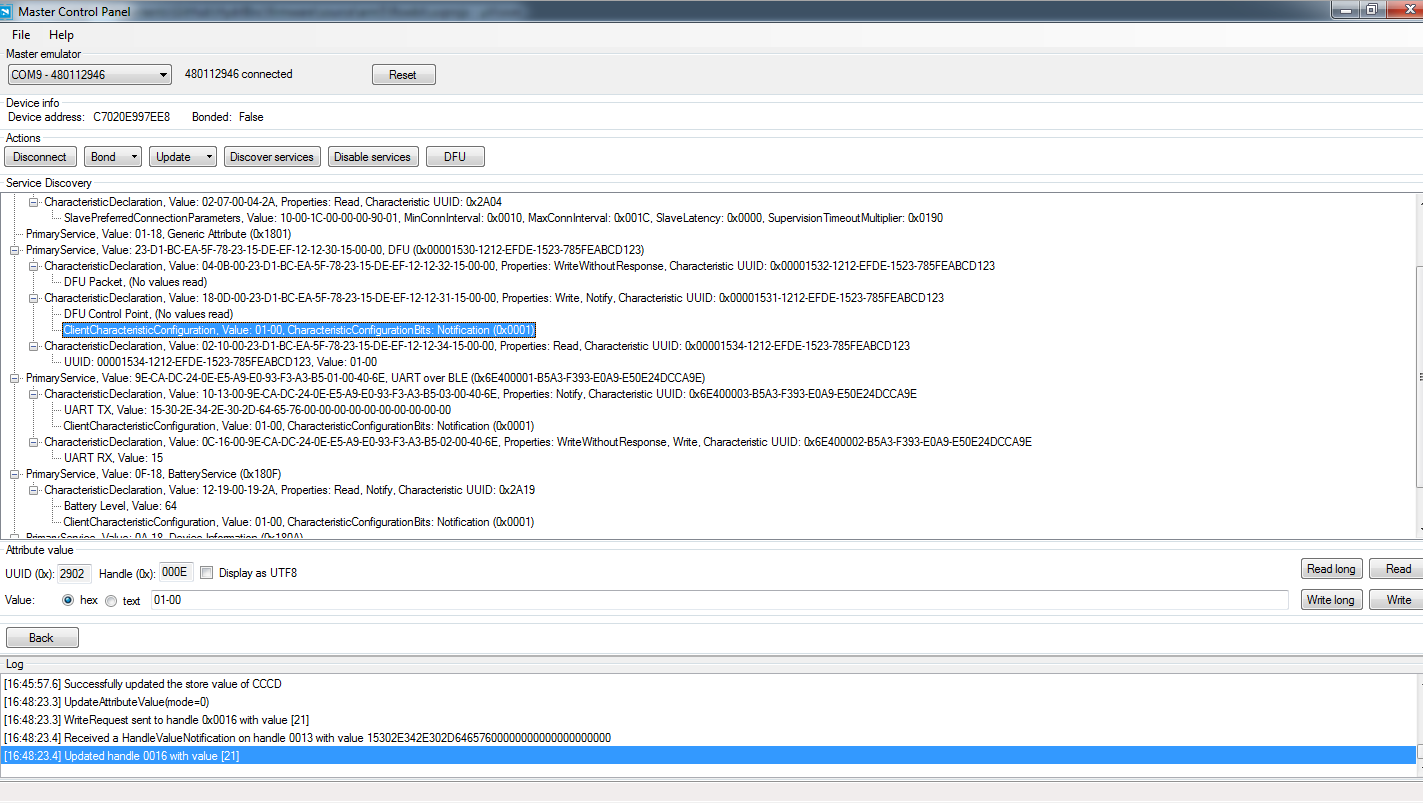Select the Battery Level, Value: 64 row
Viewport: 1423px width, 803px height.
(120, 506)
